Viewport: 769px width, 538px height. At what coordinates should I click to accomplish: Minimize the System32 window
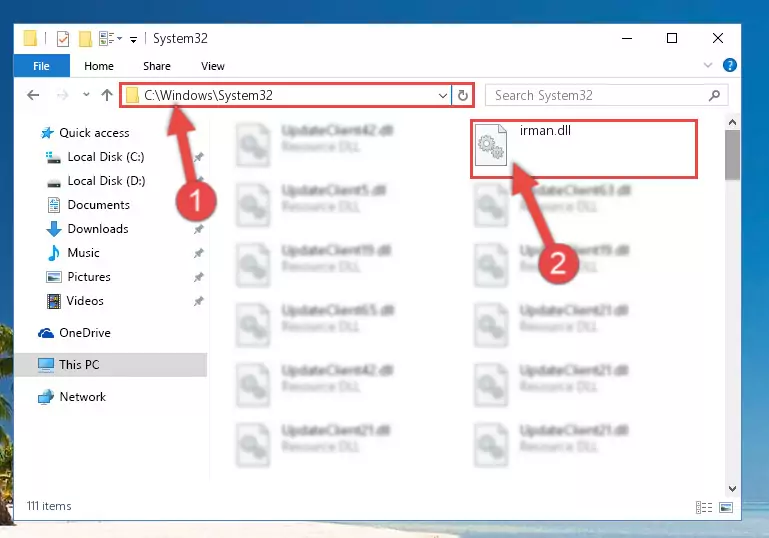pyautogui.click(x=627, y=38)
